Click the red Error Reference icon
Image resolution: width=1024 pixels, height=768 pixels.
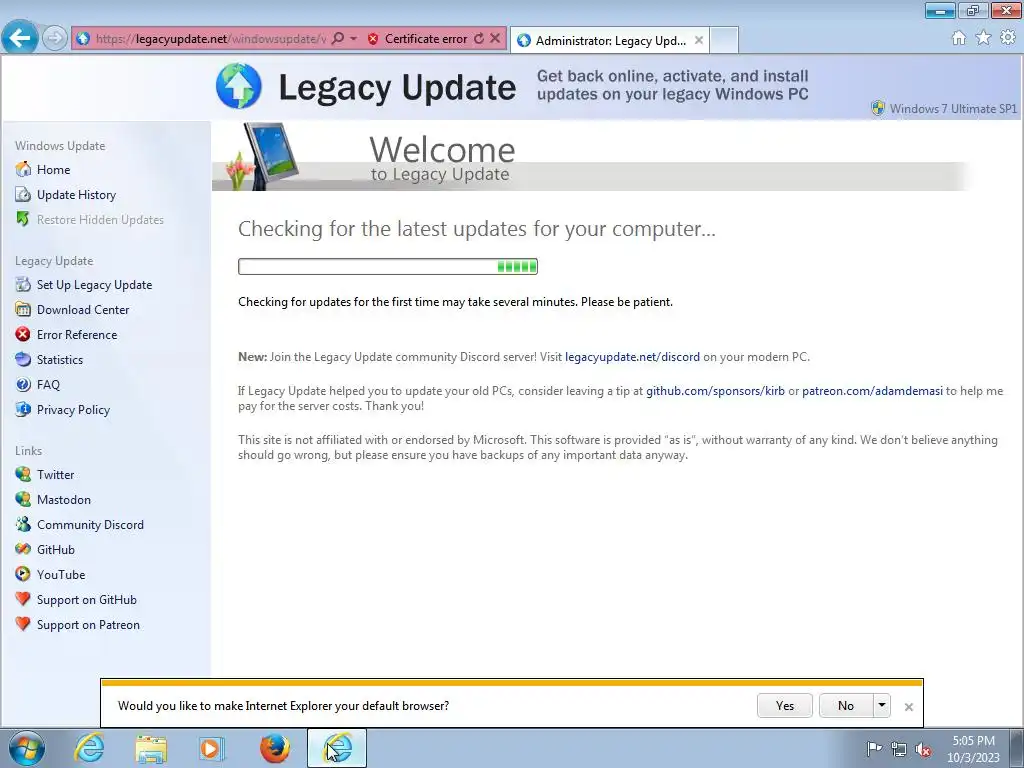click(23, 334)
